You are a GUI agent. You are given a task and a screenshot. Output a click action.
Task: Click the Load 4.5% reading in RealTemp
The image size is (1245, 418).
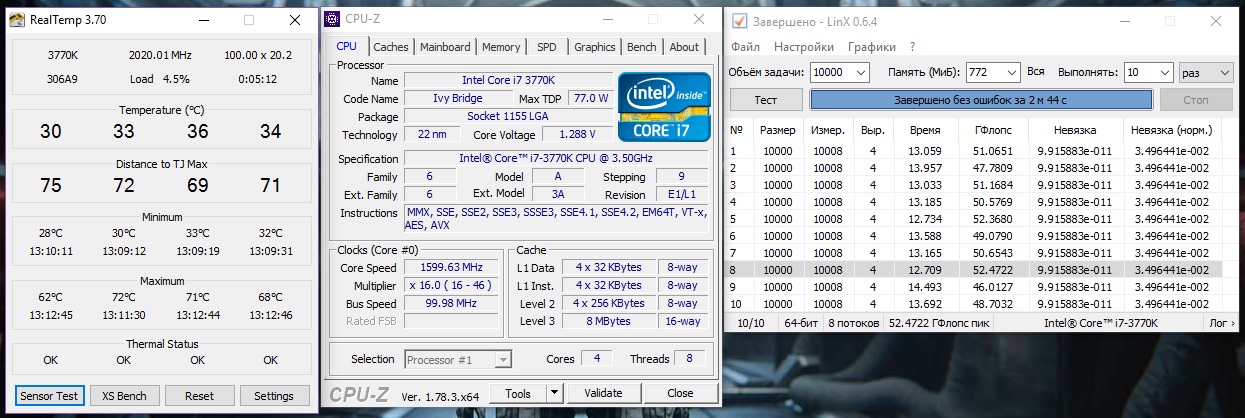(x=160, y=79)
